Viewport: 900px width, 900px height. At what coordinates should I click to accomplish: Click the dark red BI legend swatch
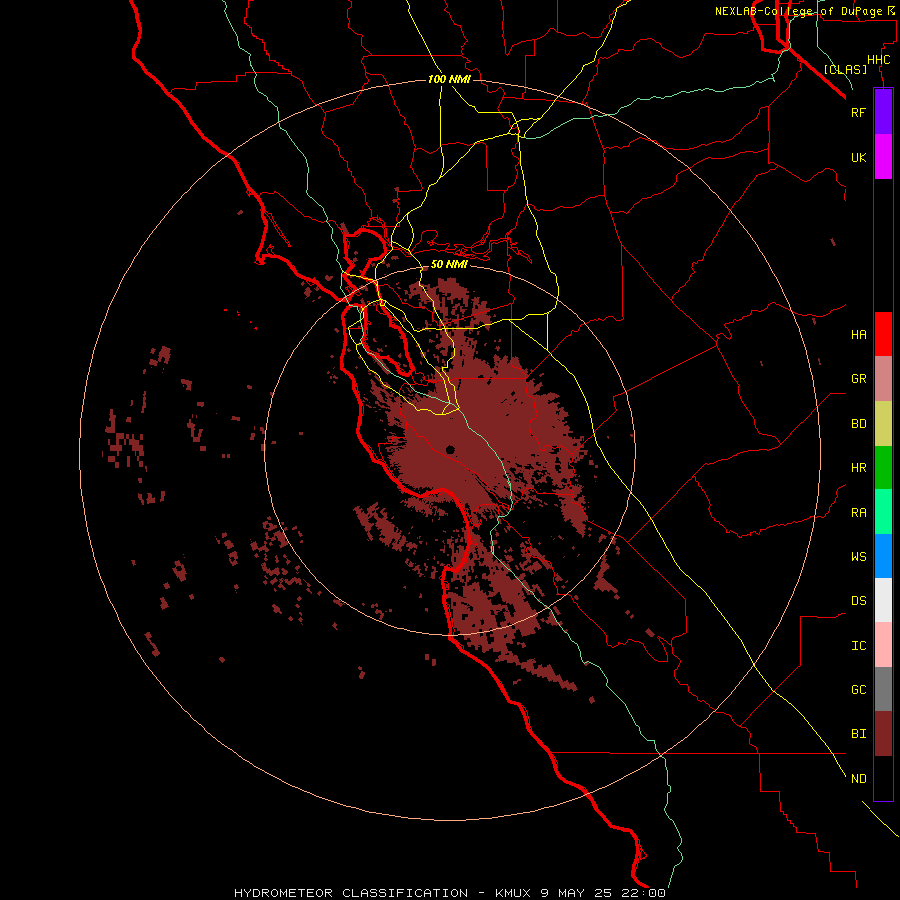click(x=883, y=734)
